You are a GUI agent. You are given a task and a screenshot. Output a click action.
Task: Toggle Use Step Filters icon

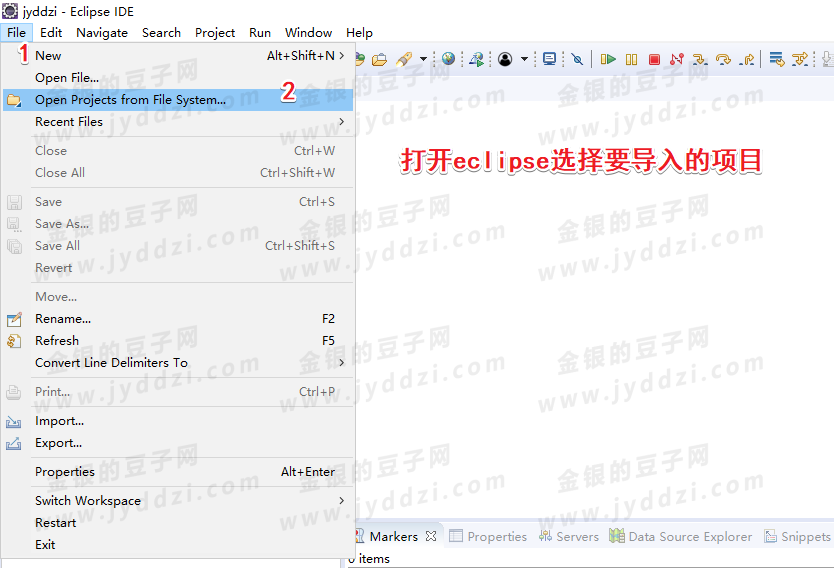click(799, 59)
